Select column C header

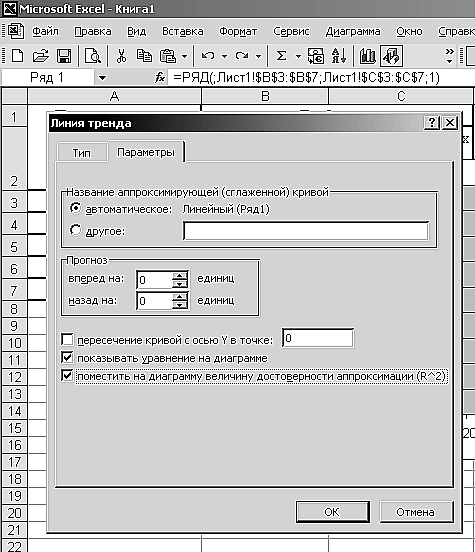point(401,96)
